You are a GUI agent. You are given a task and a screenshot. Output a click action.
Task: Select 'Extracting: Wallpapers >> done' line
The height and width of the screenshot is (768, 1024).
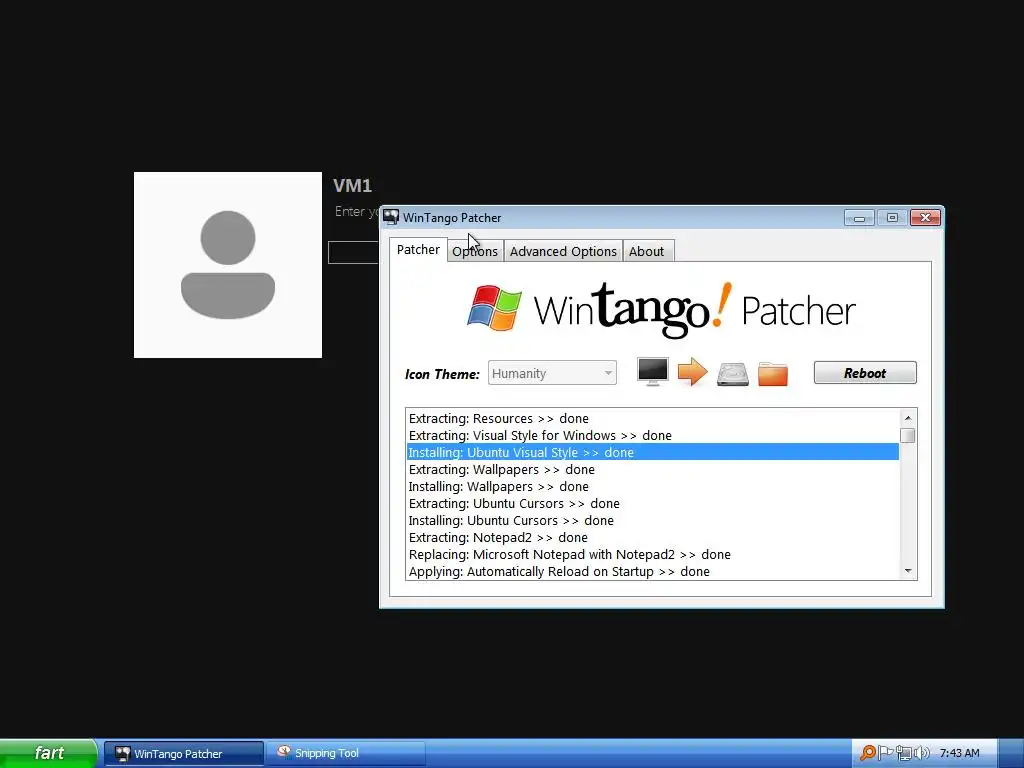tap(652, 470)
